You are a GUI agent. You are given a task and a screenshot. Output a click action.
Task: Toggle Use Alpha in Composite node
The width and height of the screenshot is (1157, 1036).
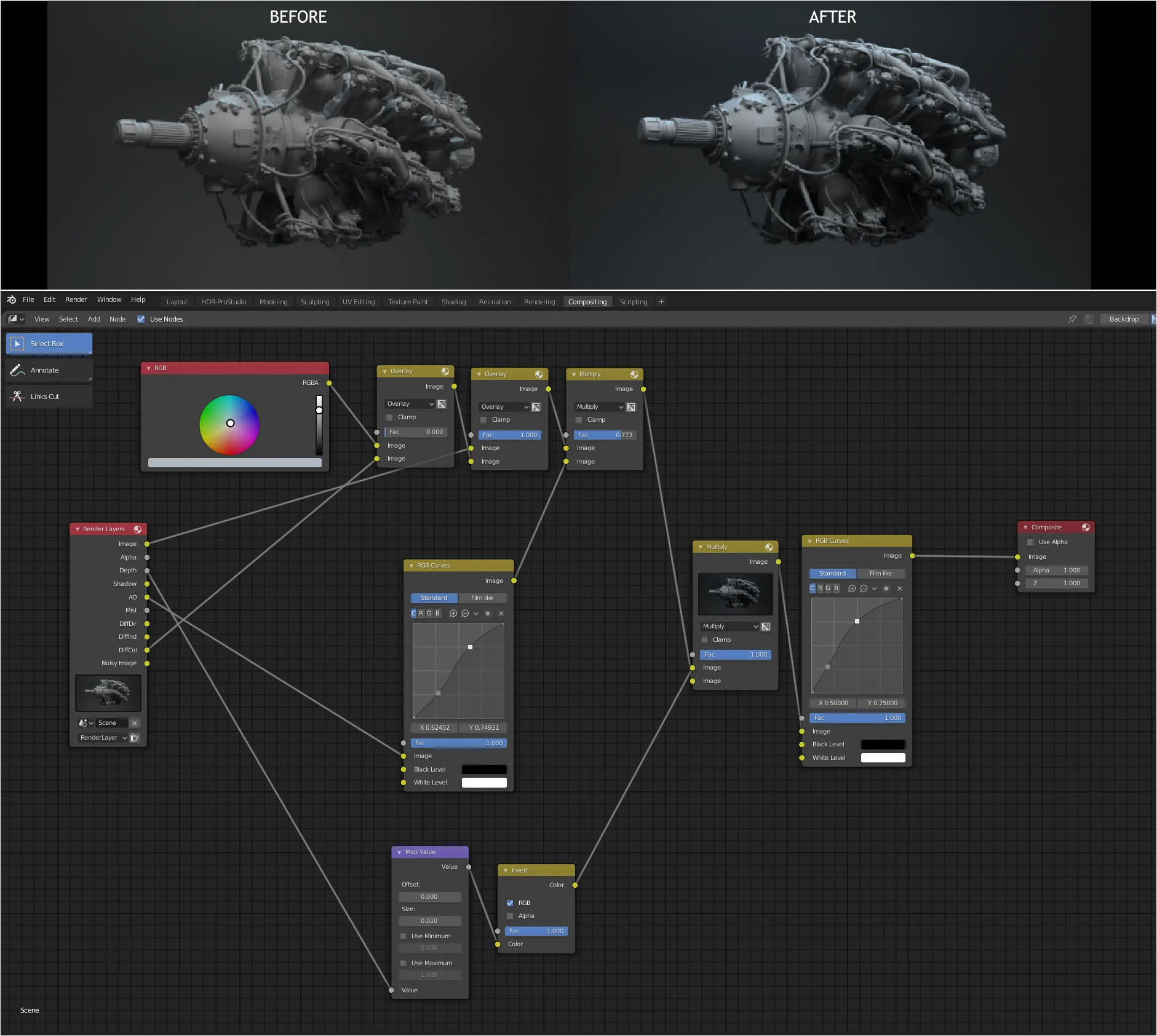(x=1031, y=542)
